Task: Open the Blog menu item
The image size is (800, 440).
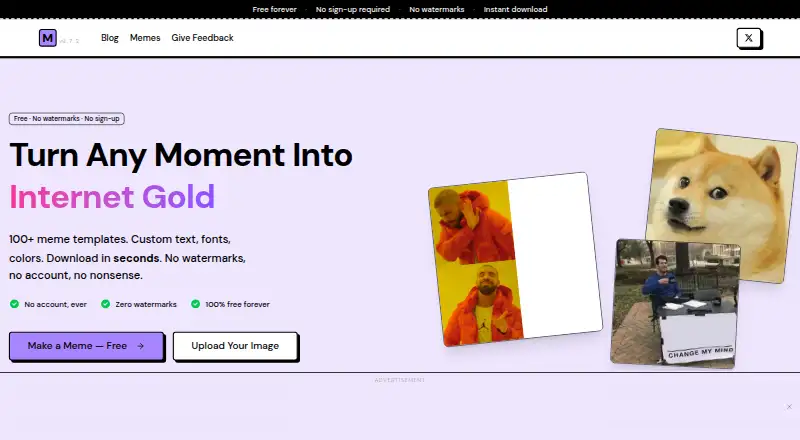Action: [110, 38]
